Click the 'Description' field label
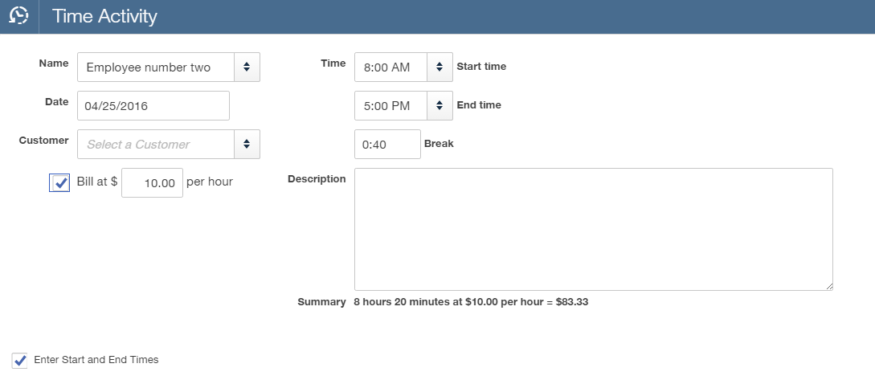The height and width of the screenshot is (380, 875). (x=316, y=179)
